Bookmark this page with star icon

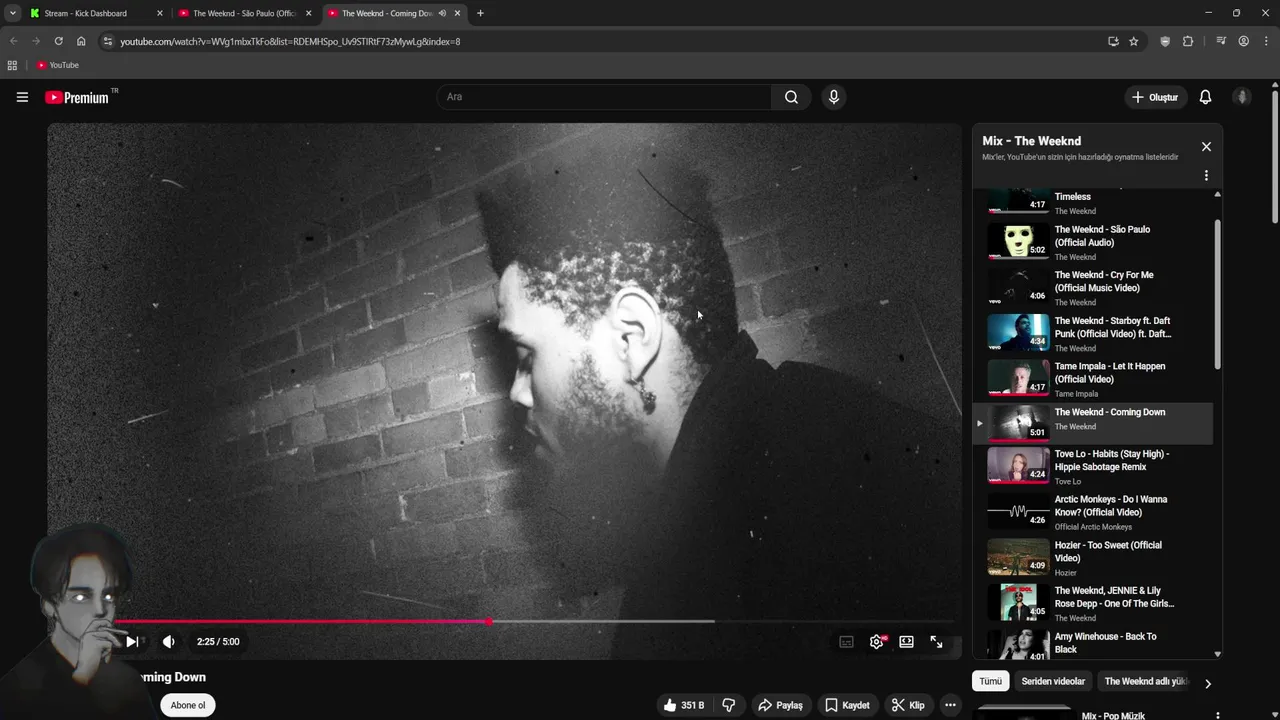pyautogui.click(x=1133, y=41)
